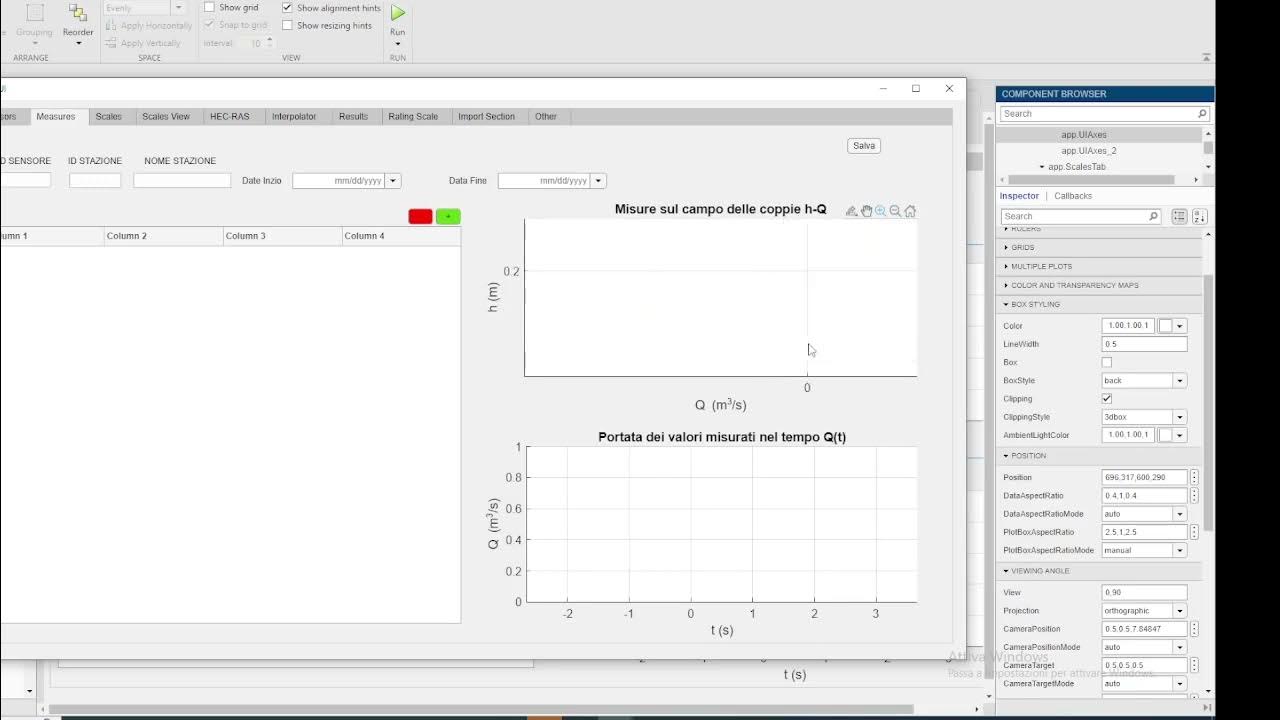Open the Data Fine date picker dropdown
Image resolution: width=1280 pixels, height=720 pixels.
[x=599, y=181]
